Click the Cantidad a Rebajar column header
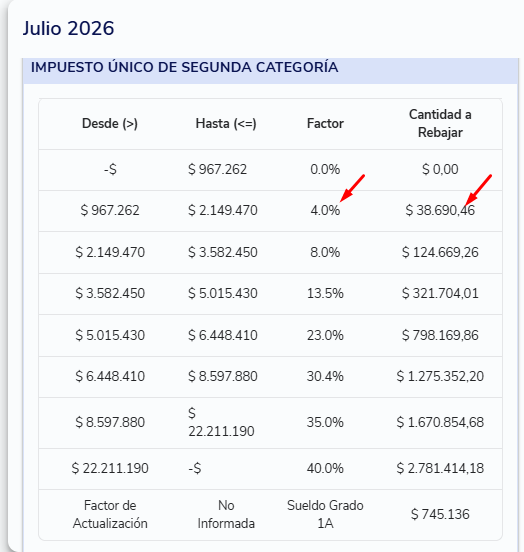 tap(440, 124)
